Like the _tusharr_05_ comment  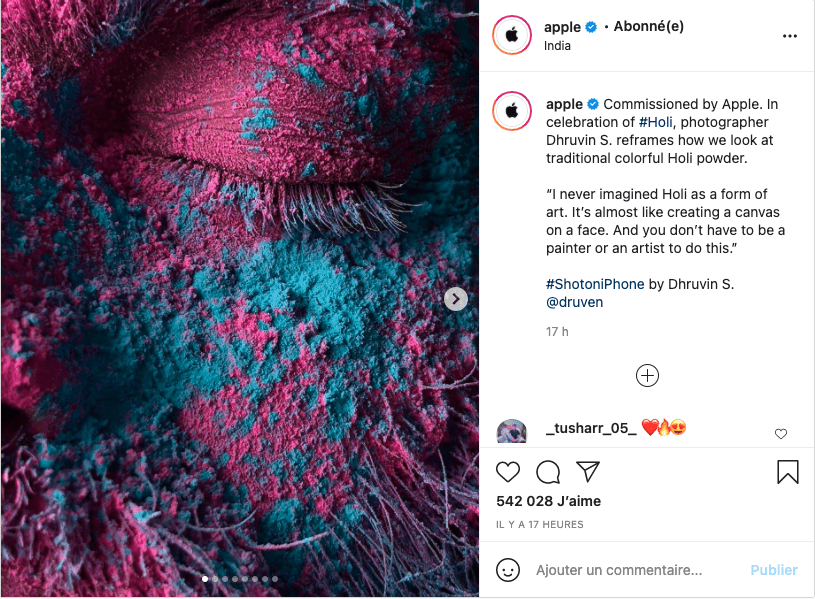781,434
